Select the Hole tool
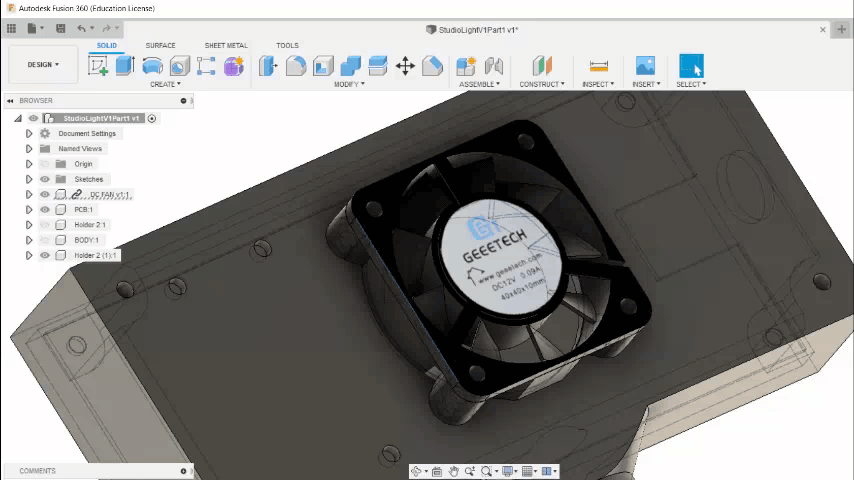The width and height of the screenshot is (854, 480). [x=179, y=66]
